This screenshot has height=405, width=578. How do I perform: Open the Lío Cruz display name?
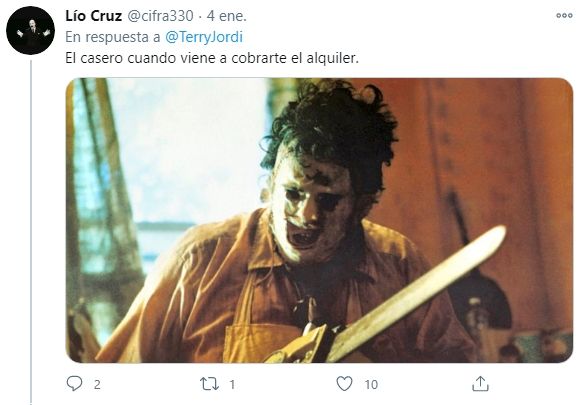(94, 16)
